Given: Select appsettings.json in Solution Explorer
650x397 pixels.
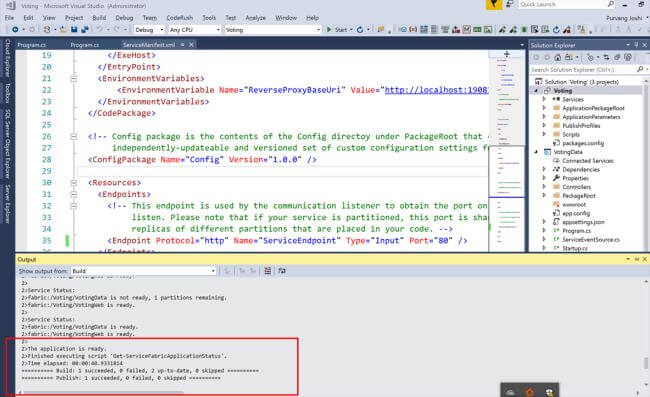Looking at the screenshot, I should click(583, 222).
